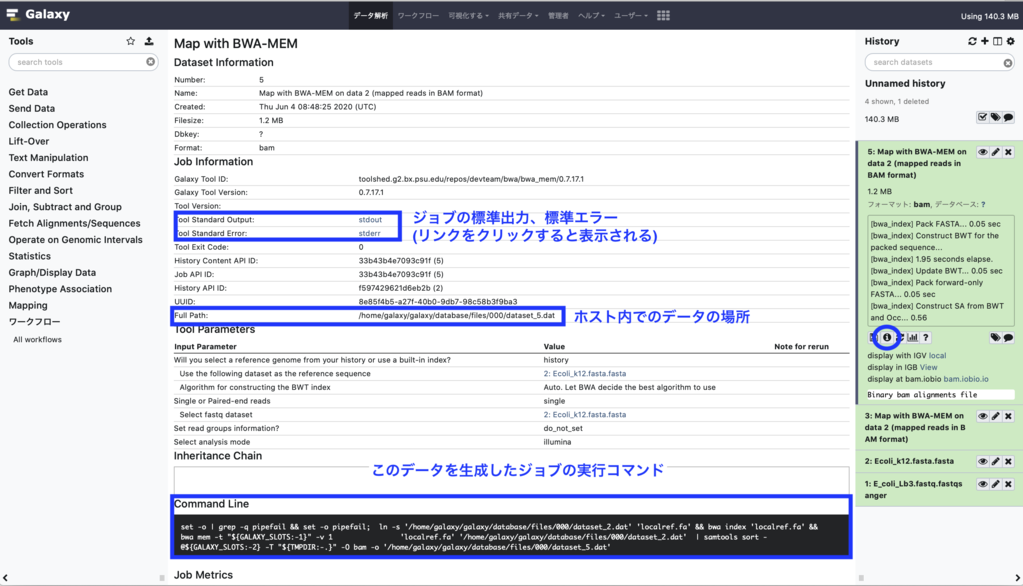
Task: Open 可視化する dropdown menu
Action: tap(468, 16)
